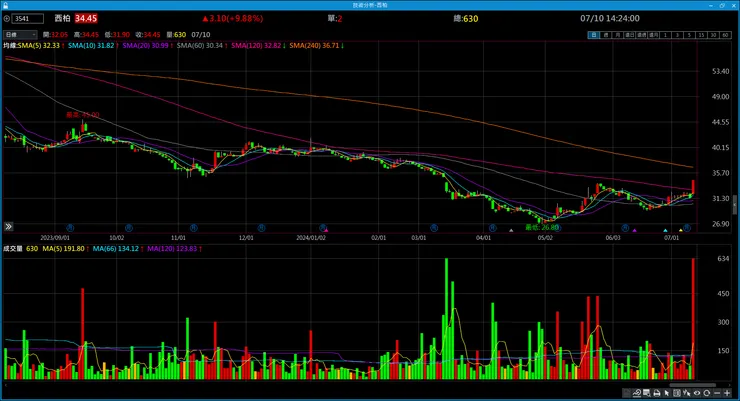Screen dimensions: 740x401
Task: Click the first greyed document icon in the bottom toolbar
Action: point(627,393)
